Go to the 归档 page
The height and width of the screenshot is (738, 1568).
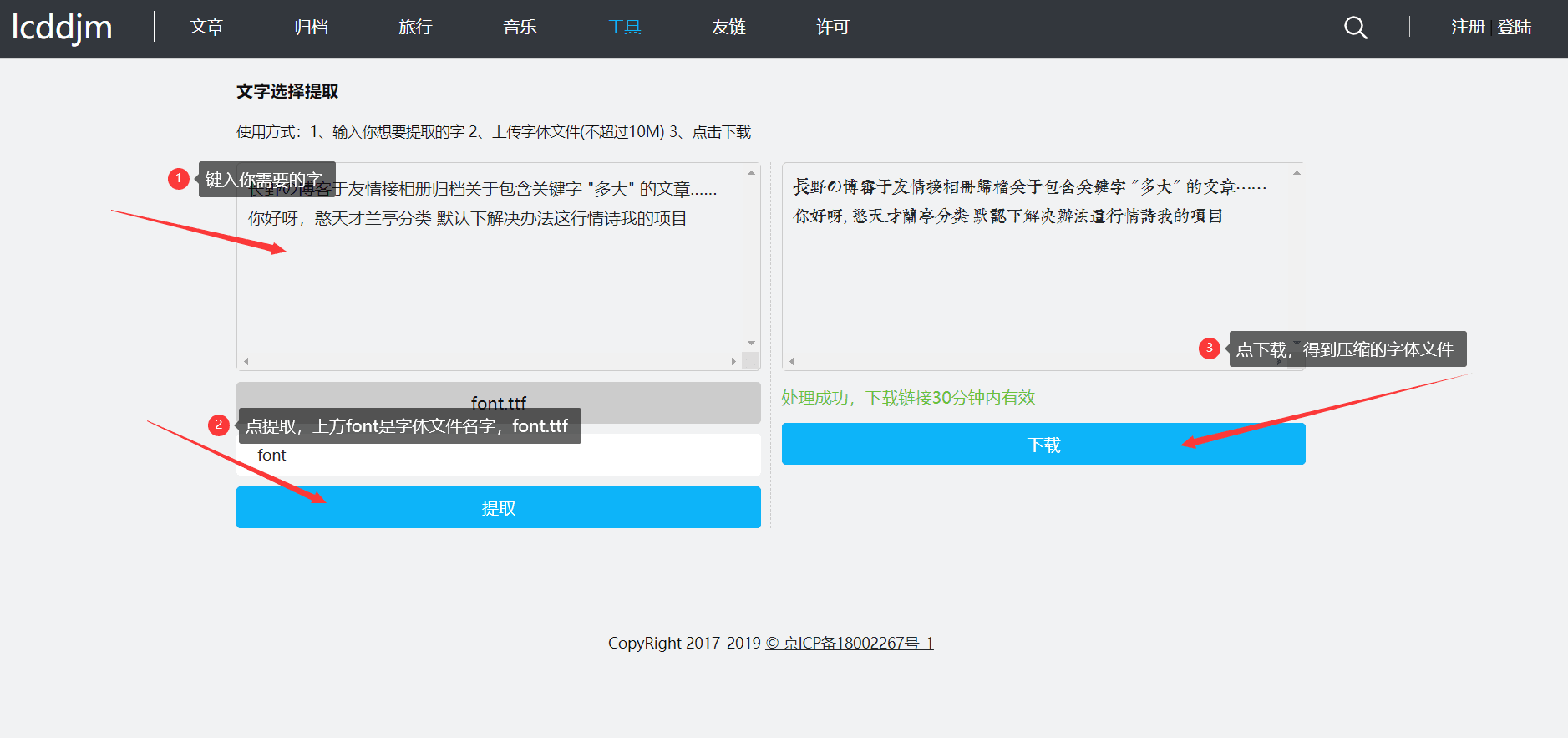tap(311, 28)
